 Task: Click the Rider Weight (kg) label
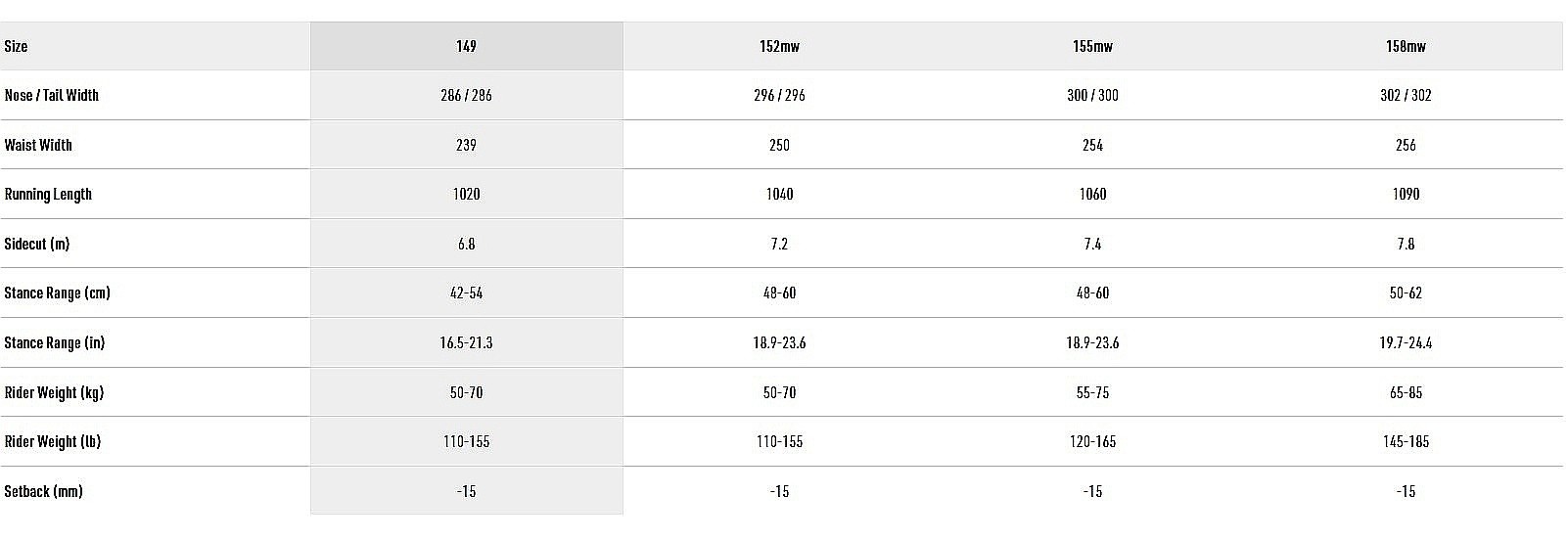pyautogui.click(x=54, y=392)
